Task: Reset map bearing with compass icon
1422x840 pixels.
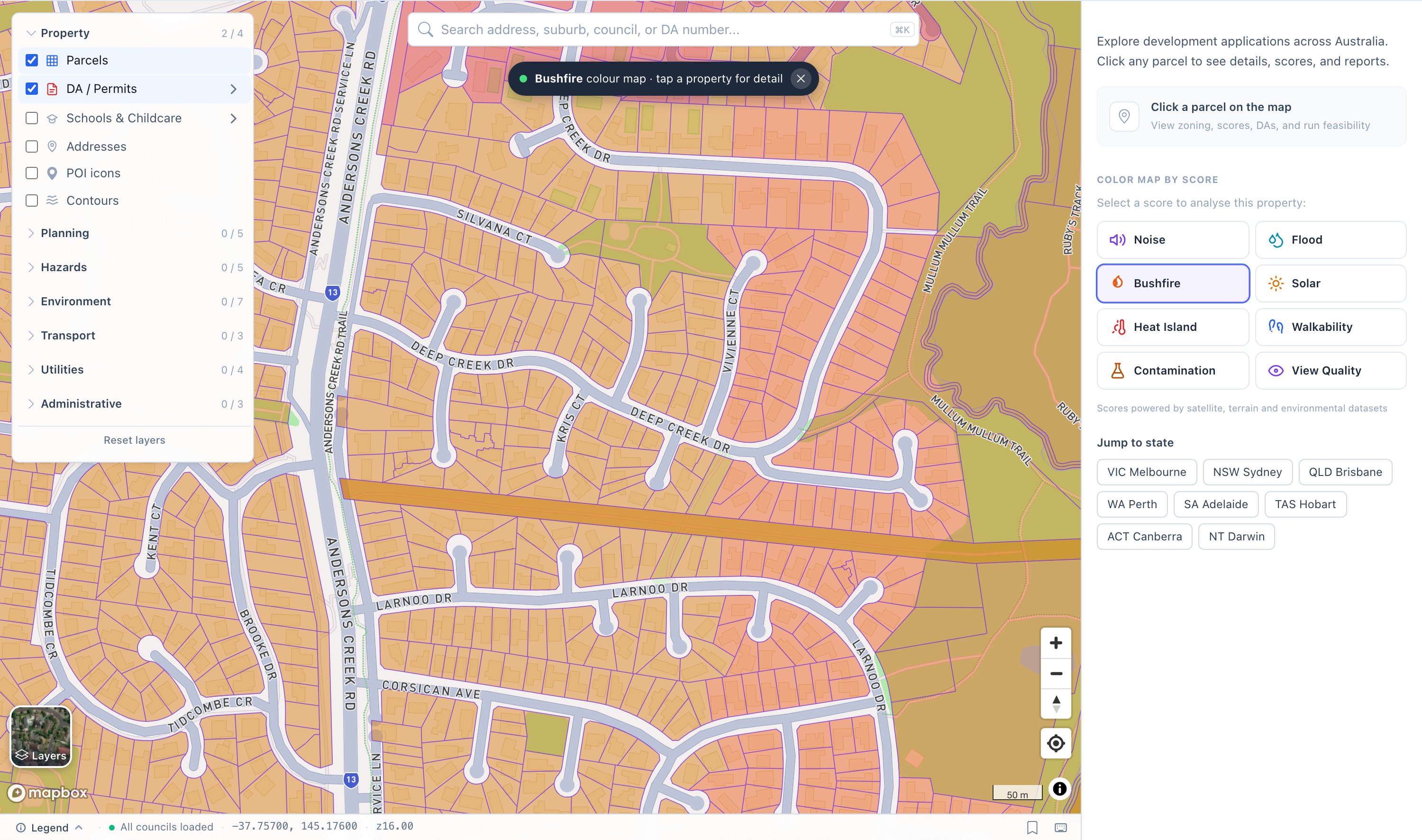Action: tap(1055, 703)
